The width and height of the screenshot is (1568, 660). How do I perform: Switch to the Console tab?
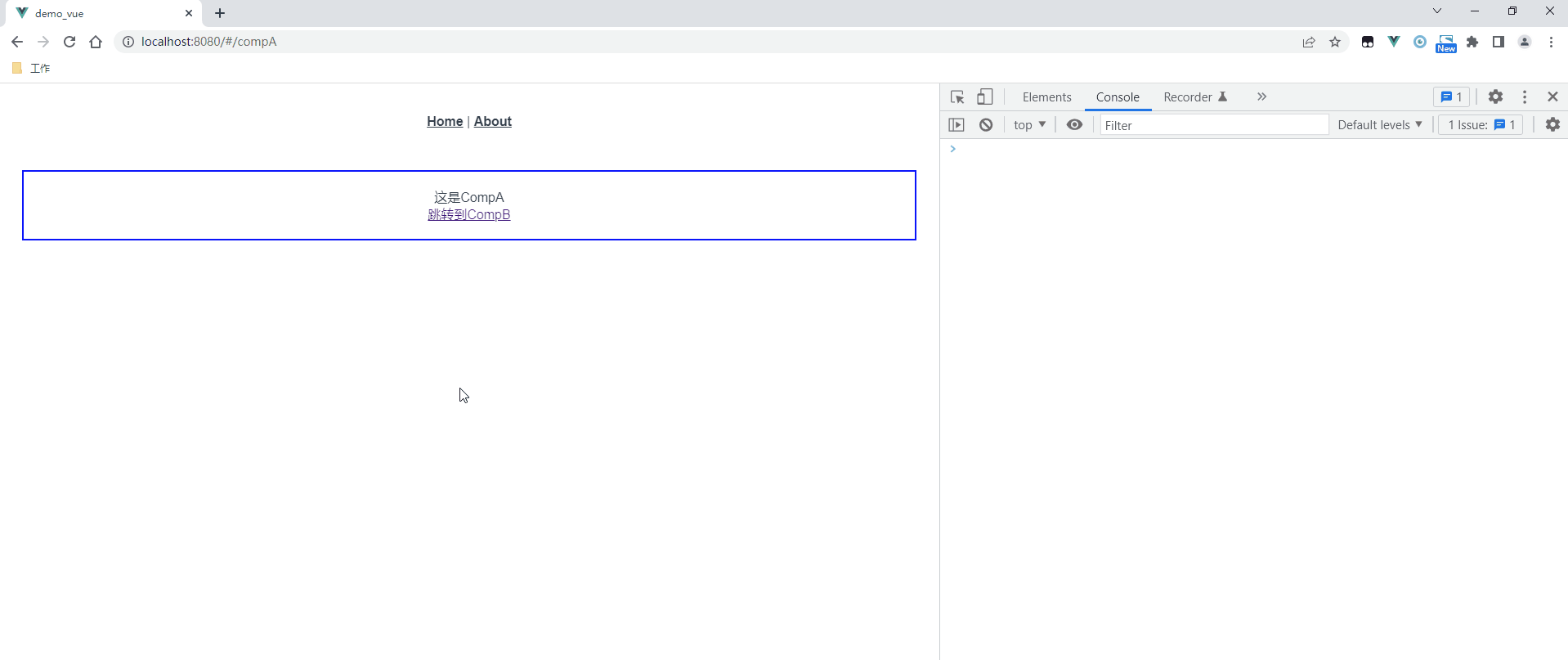[1118, 97]
